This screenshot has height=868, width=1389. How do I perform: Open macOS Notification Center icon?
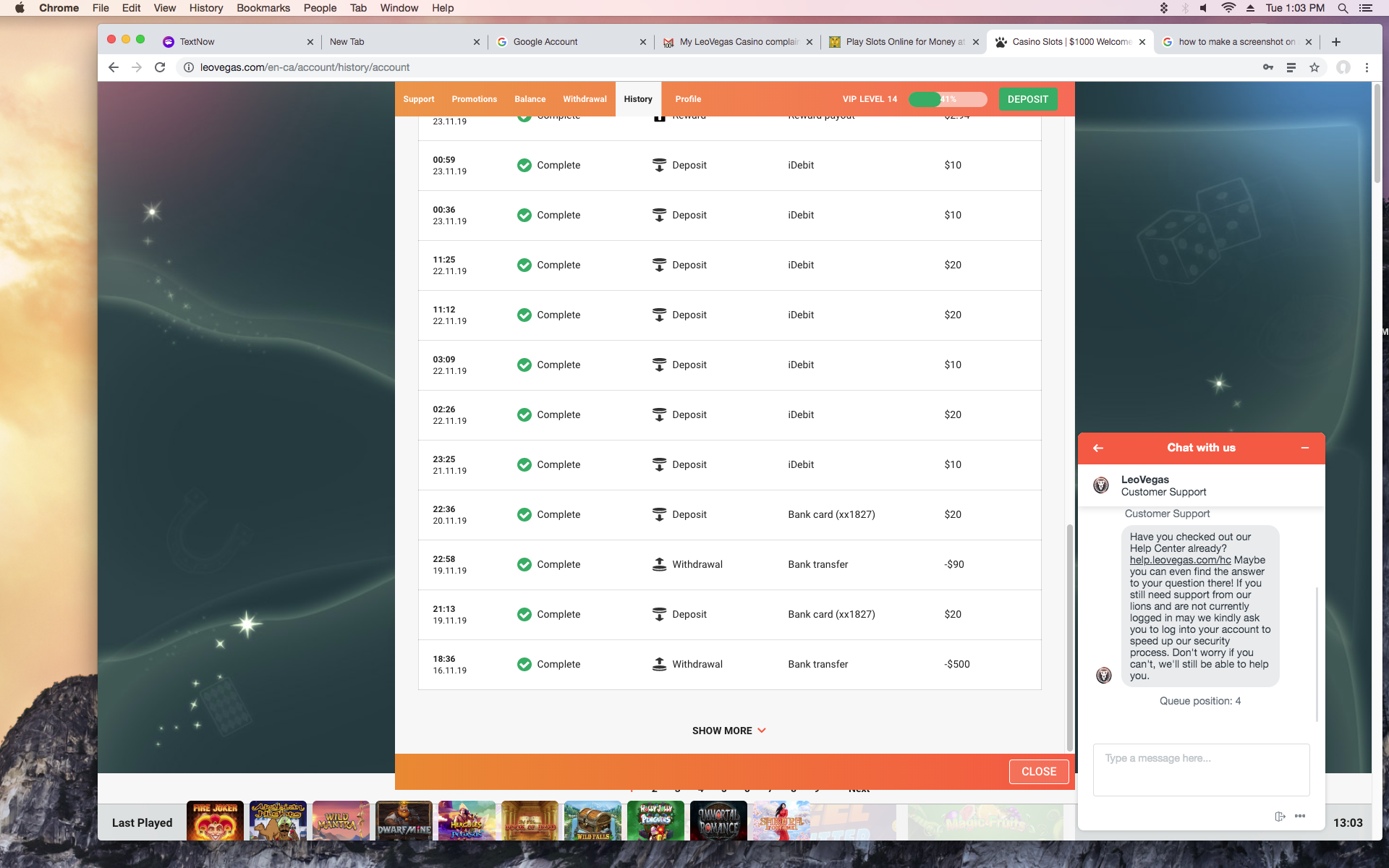(1366, 8)
